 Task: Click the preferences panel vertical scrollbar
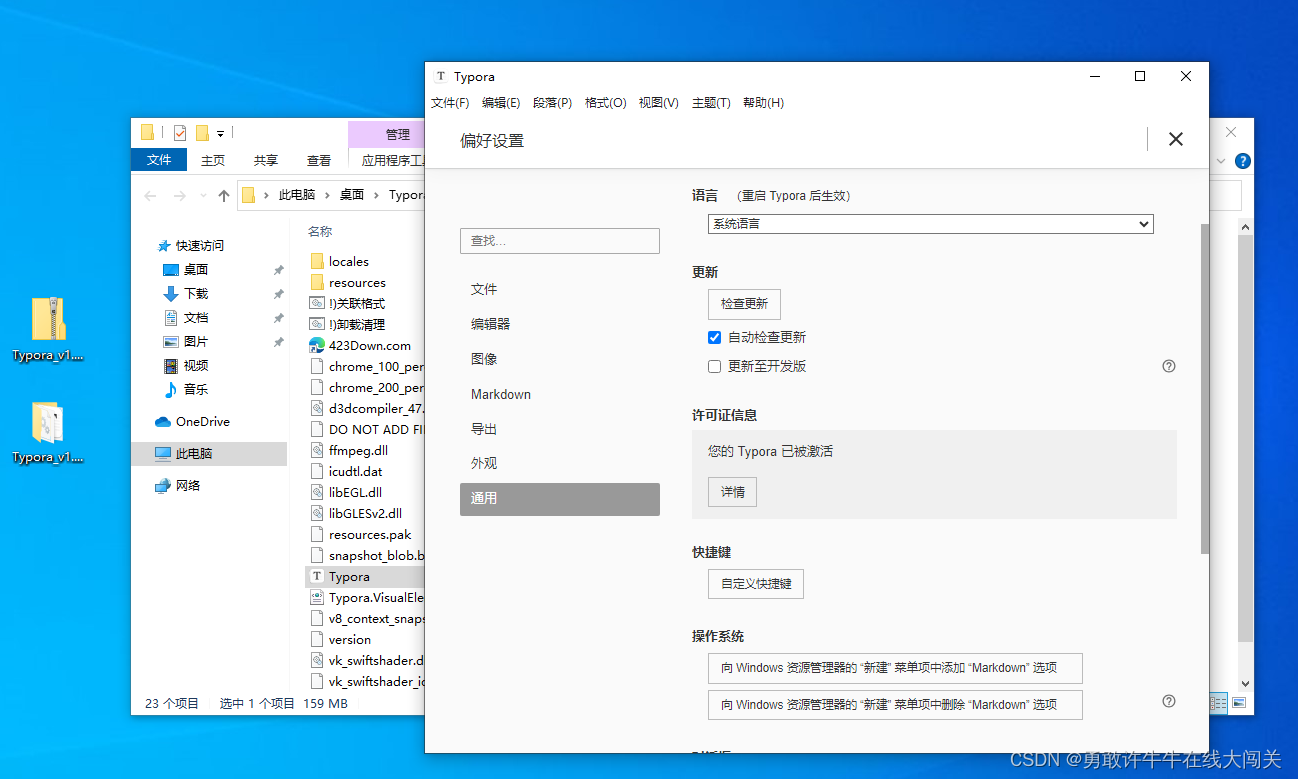[1204, 388]
